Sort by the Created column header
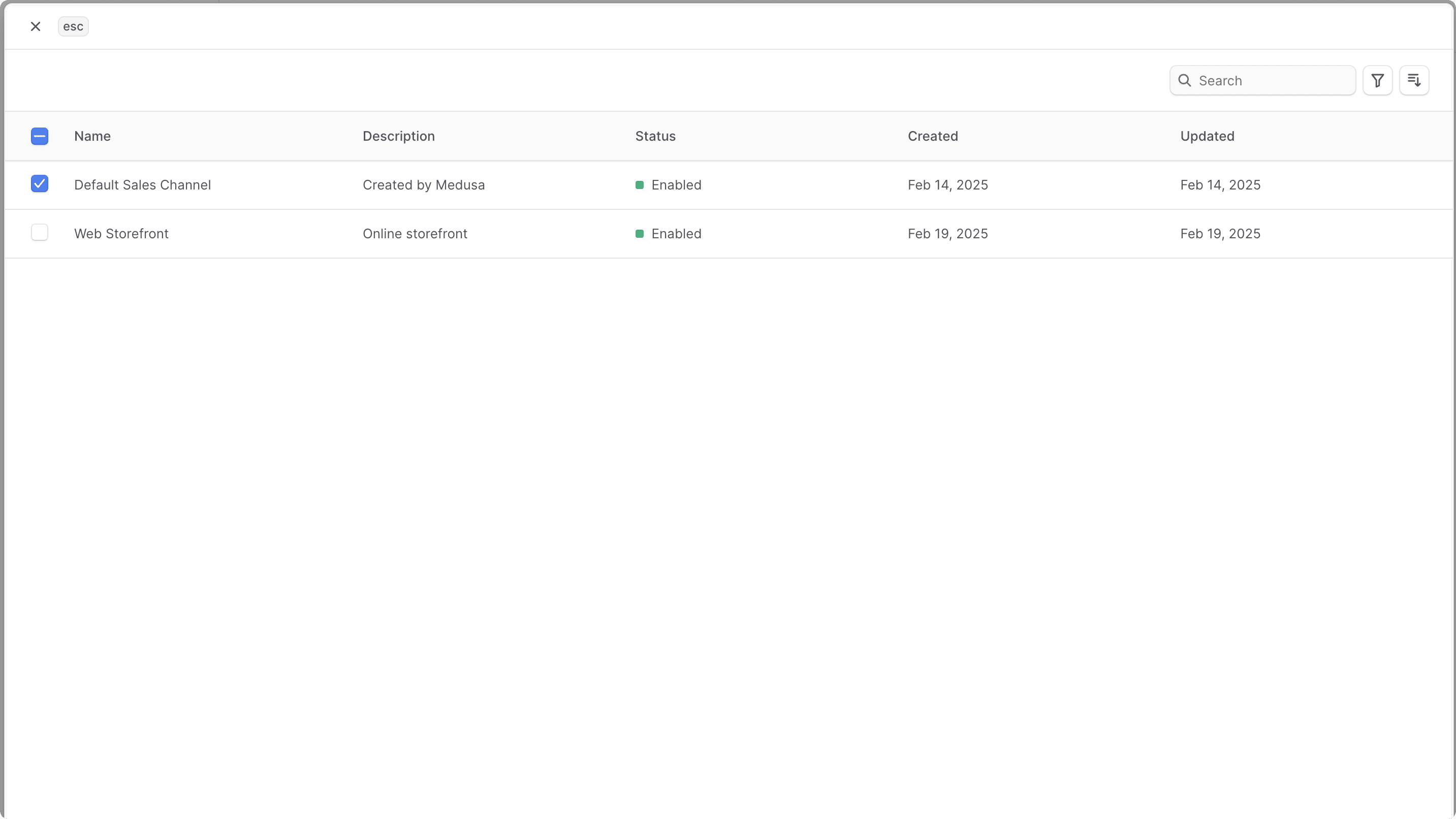The width and height of the screenshot is (1456, 819). [933, 136]
